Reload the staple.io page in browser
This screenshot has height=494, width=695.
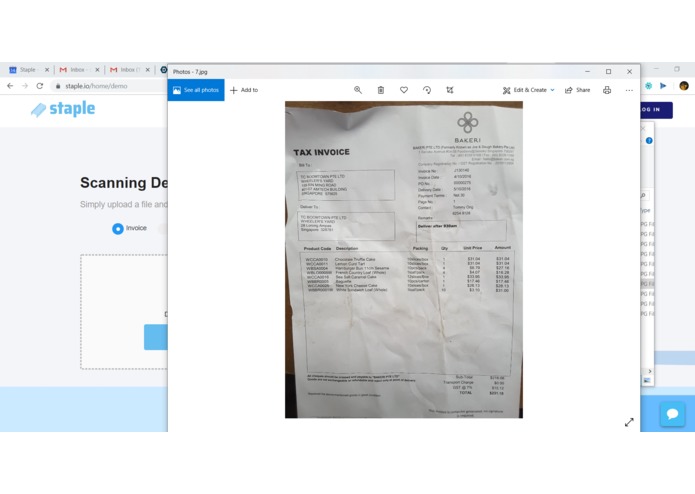point(39,86)
